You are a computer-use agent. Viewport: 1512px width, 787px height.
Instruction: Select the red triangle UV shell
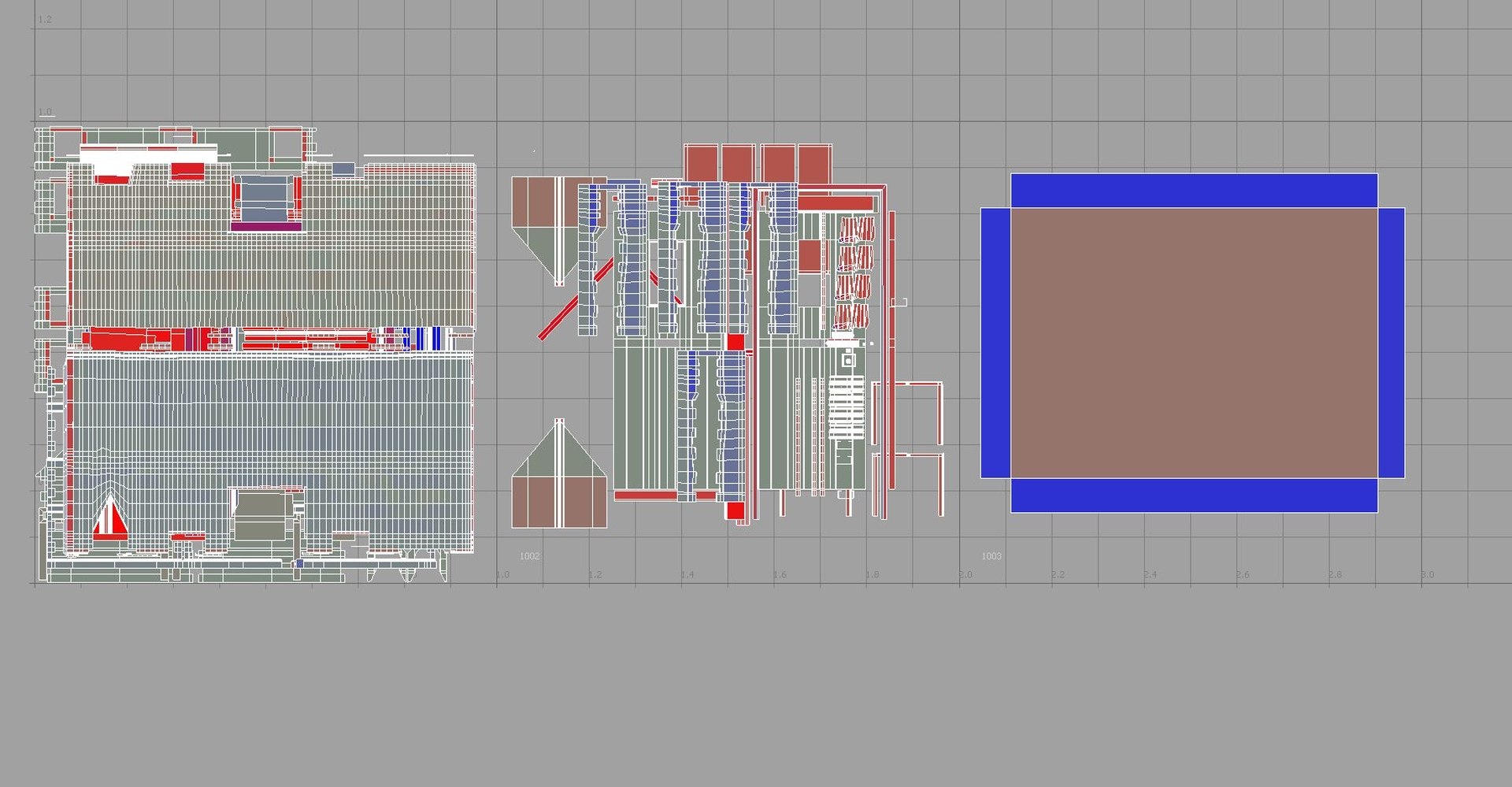[110, 518]
